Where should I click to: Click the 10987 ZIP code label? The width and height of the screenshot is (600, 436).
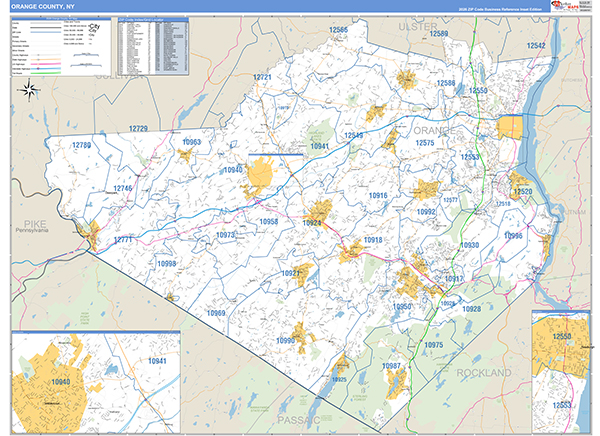pyautogui.click(x=393, y=366)
